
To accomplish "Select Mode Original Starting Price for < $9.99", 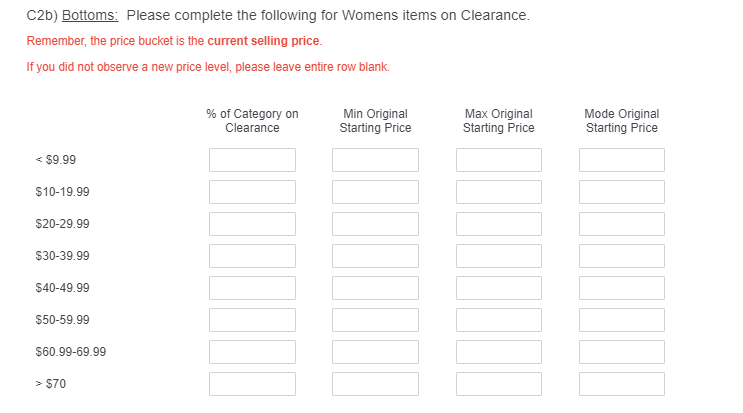I will tap(622, 160).
